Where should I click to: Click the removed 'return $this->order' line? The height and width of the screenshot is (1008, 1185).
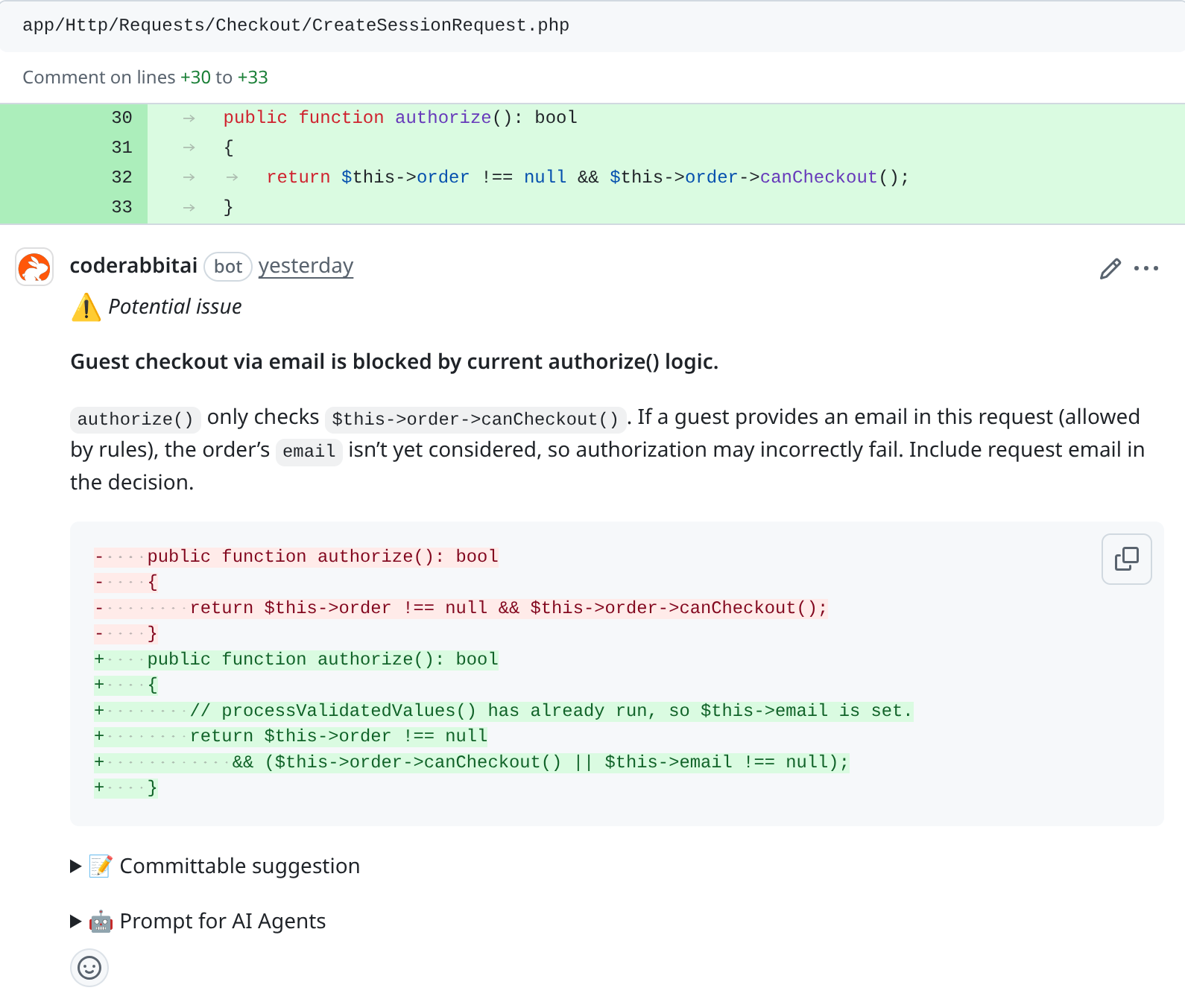tap(461, 608)
